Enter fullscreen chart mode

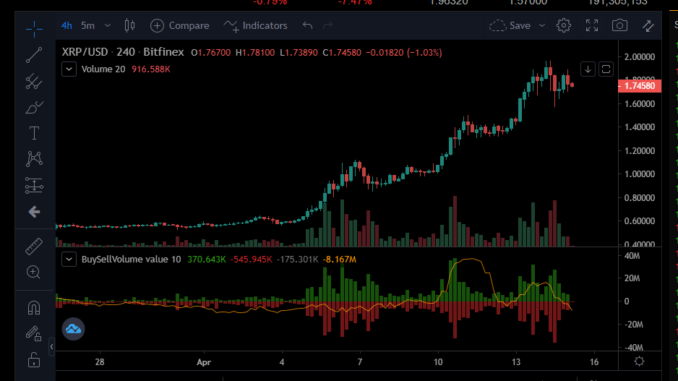click(592, 26)
